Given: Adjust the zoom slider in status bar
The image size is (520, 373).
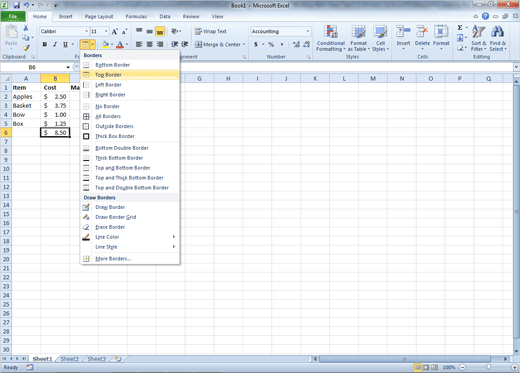Looking at the screenshot, I should pyautogui.click(x=489, y=367).
